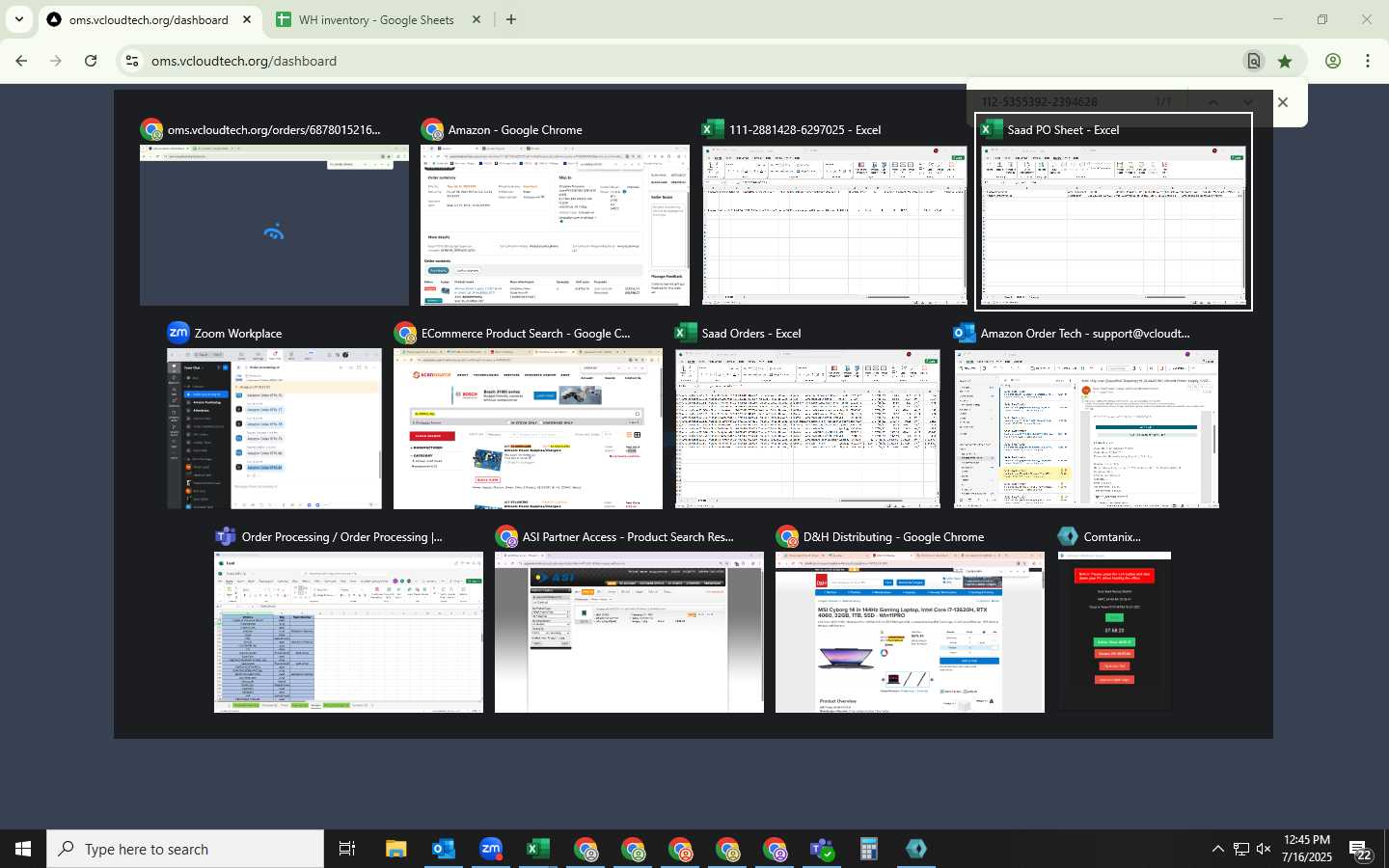Select the ECommerce Product Search Chrome thumbnail

(528, 428)
